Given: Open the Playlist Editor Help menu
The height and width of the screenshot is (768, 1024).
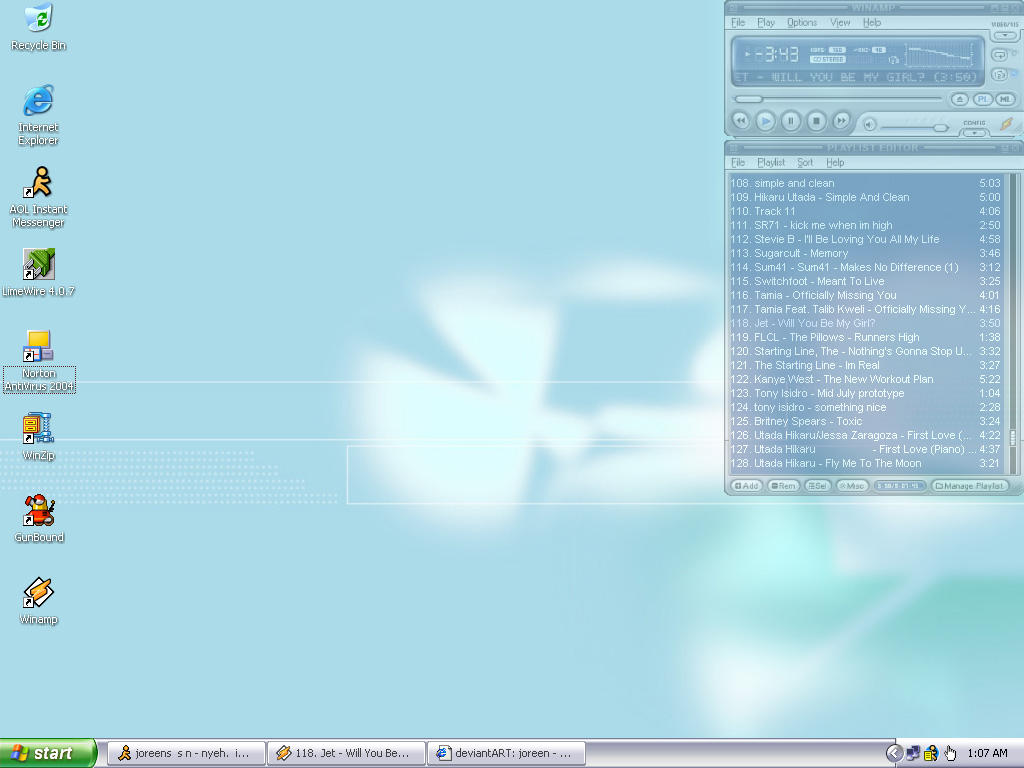Looking at the screenshot, I should click(835, 162).
